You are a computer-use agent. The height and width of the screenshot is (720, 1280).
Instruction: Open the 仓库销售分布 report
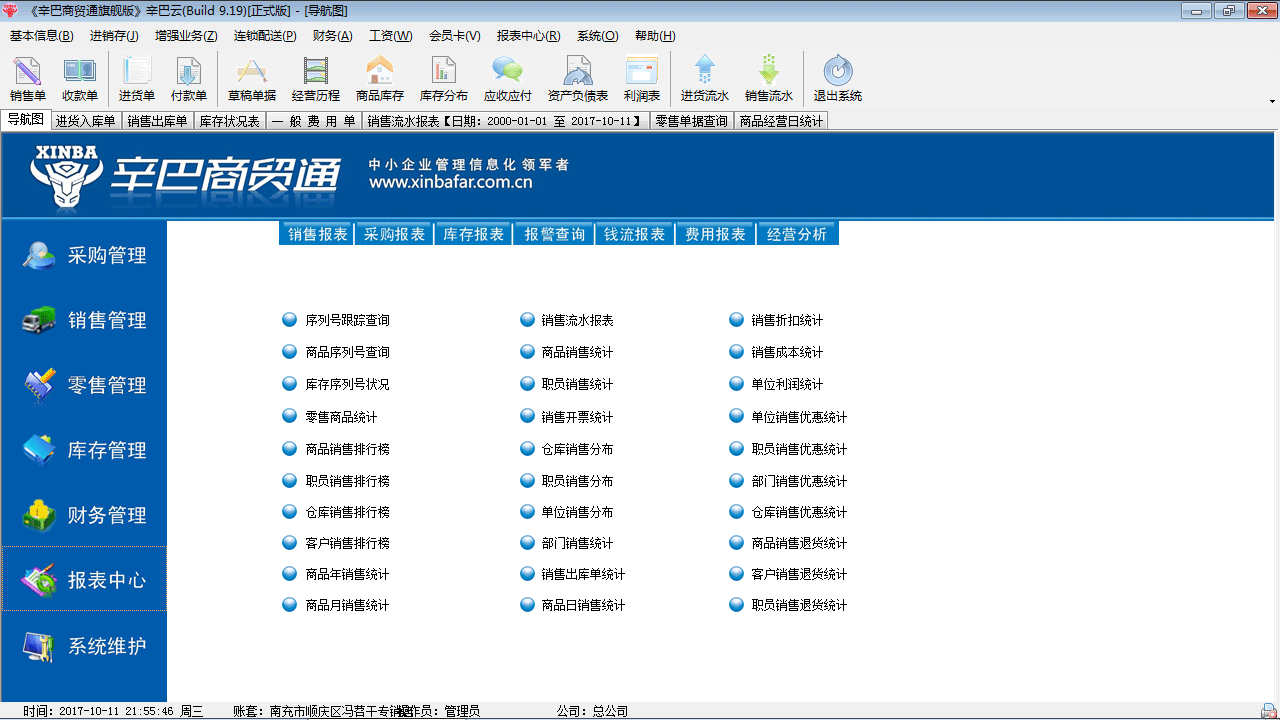pos(577,449)
